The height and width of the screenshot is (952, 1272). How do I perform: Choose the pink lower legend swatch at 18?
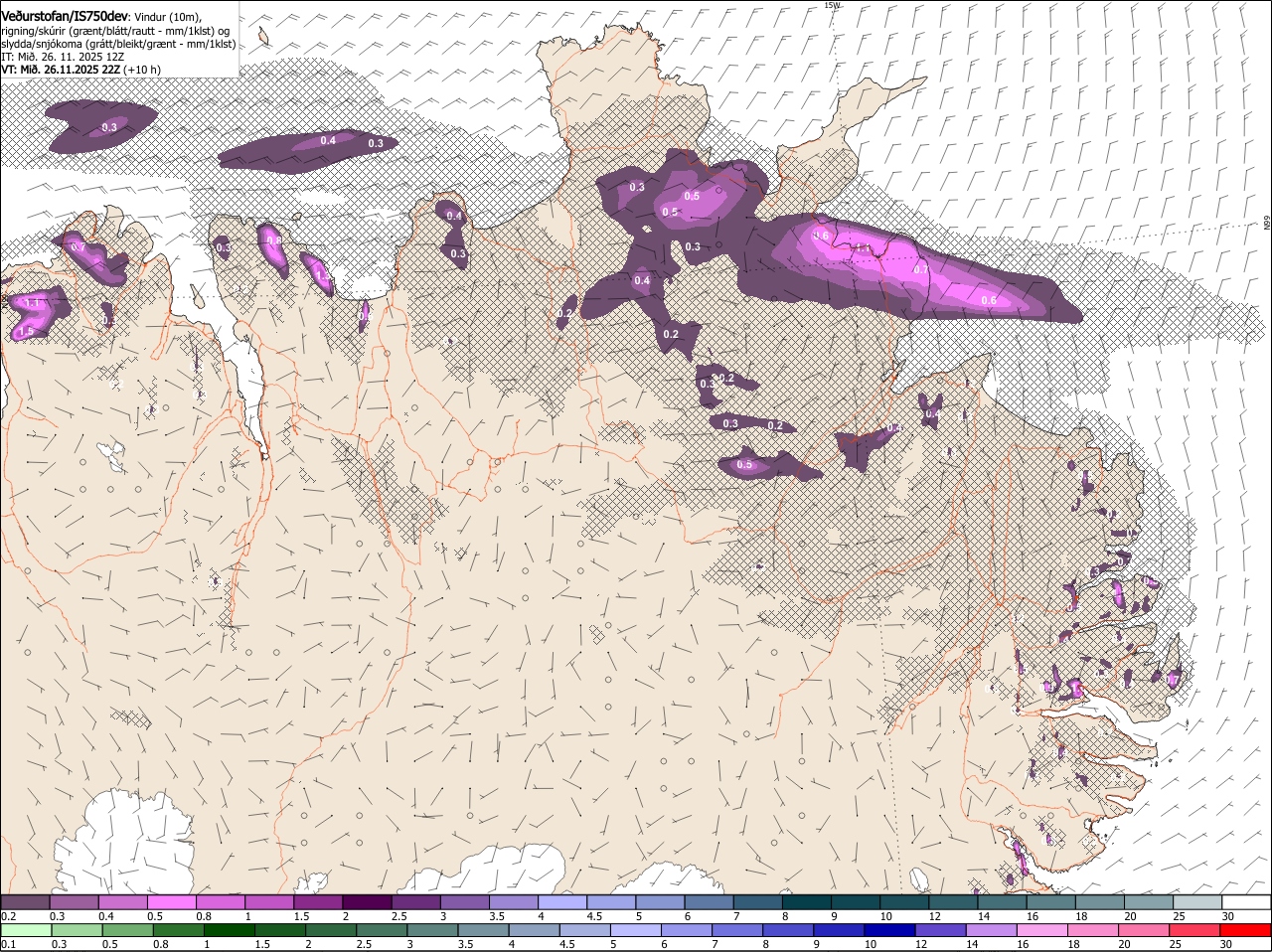(1094, 931)
